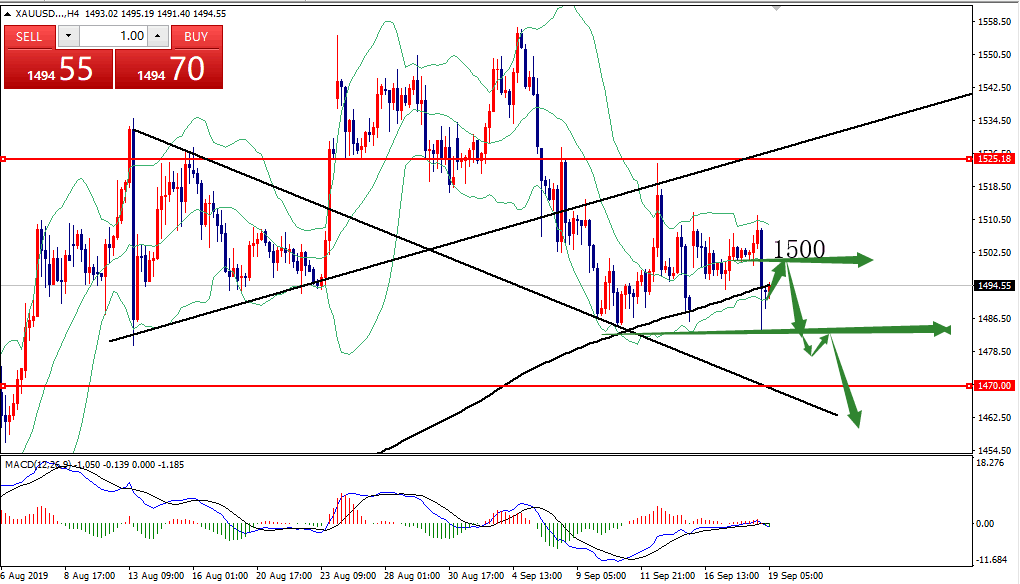Select the 1500 text annotation on chart
This screenshot has height=584, width=1020.
click(x=799, y=249)
